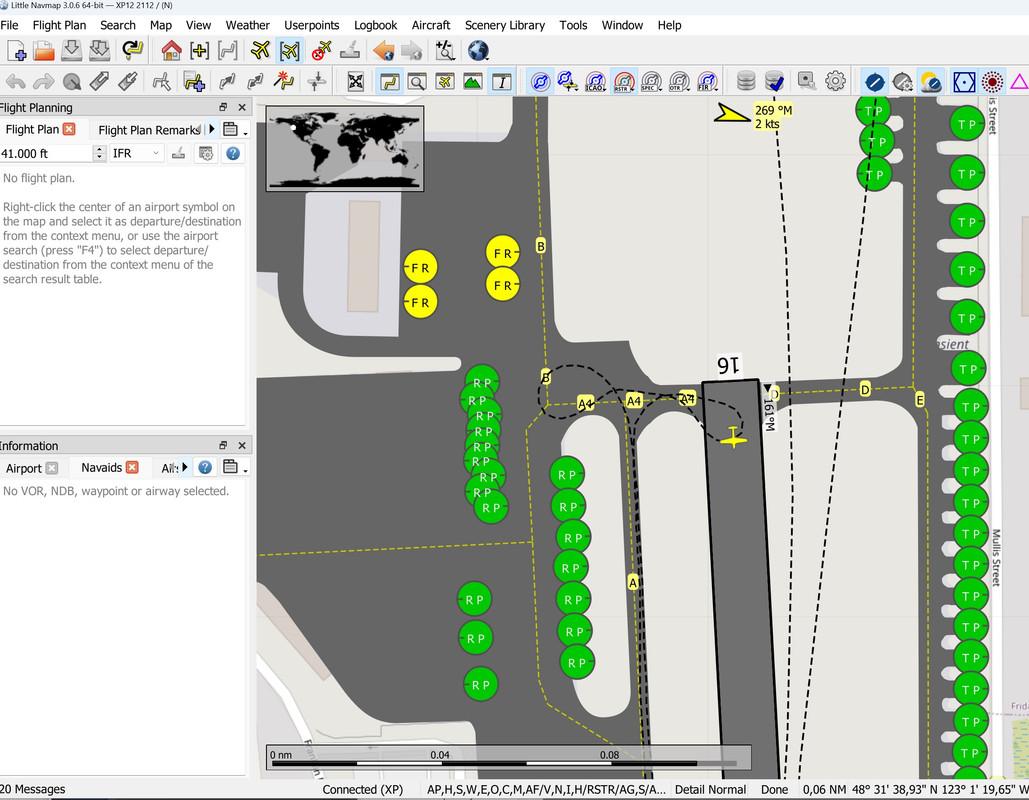Create a new flight plan
Image resolution: width=1029 pixels, height=800 pixels.
tap(16, 51)
